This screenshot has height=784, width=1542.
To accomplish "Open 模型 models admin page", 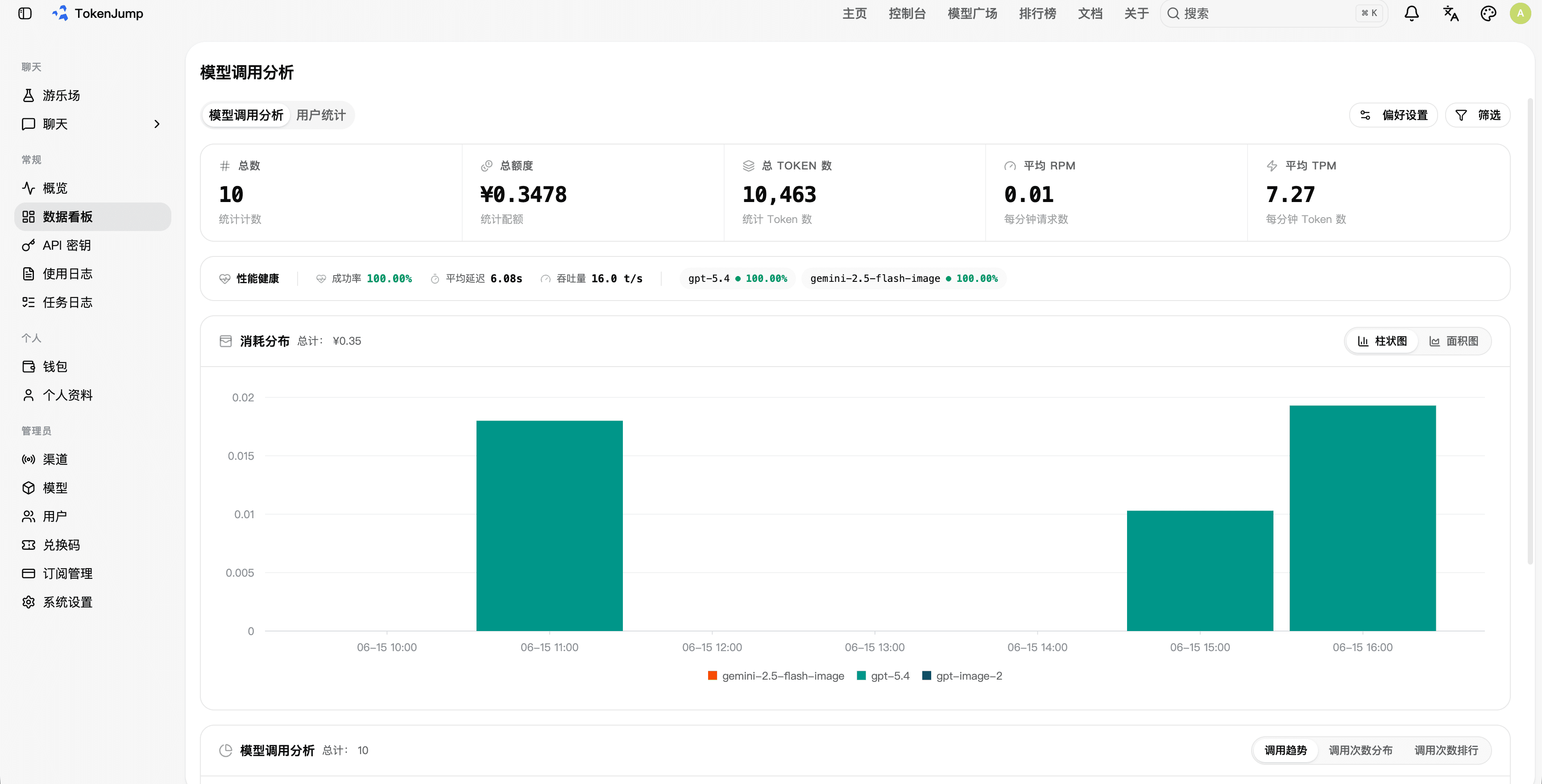I will 93,488.
